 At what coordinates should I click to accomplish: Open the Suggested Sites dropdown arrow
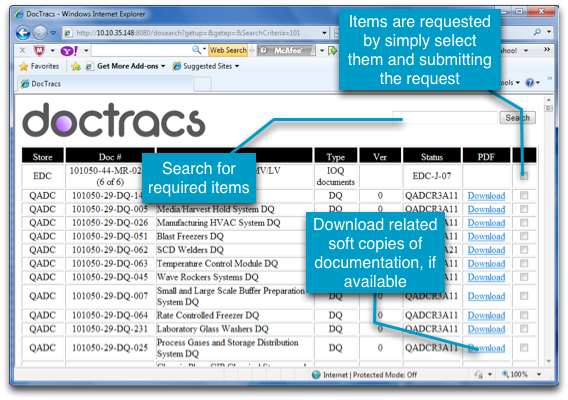[x=237, y=66]
